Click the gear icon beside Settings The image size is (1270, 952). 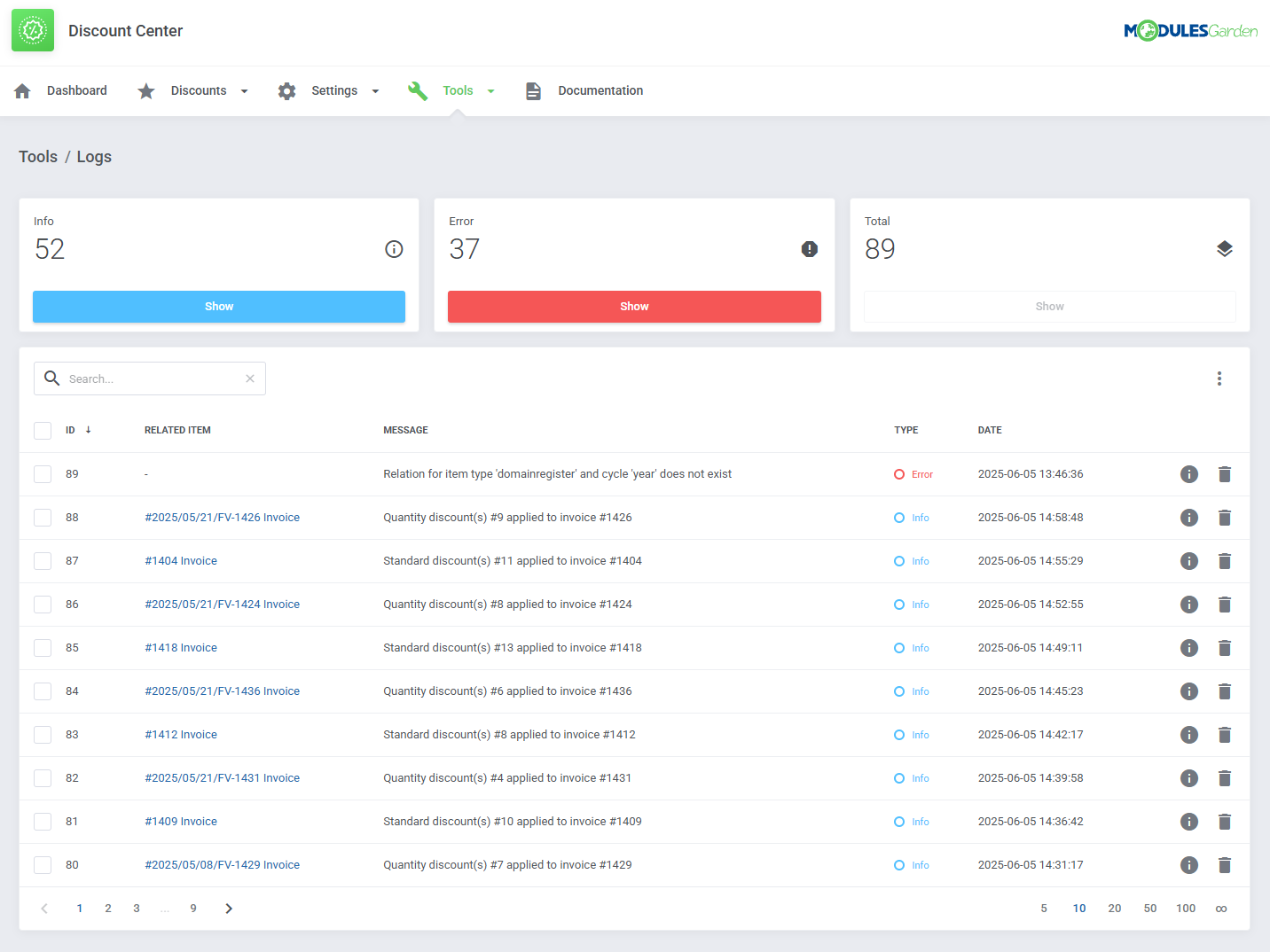point(286,90)
